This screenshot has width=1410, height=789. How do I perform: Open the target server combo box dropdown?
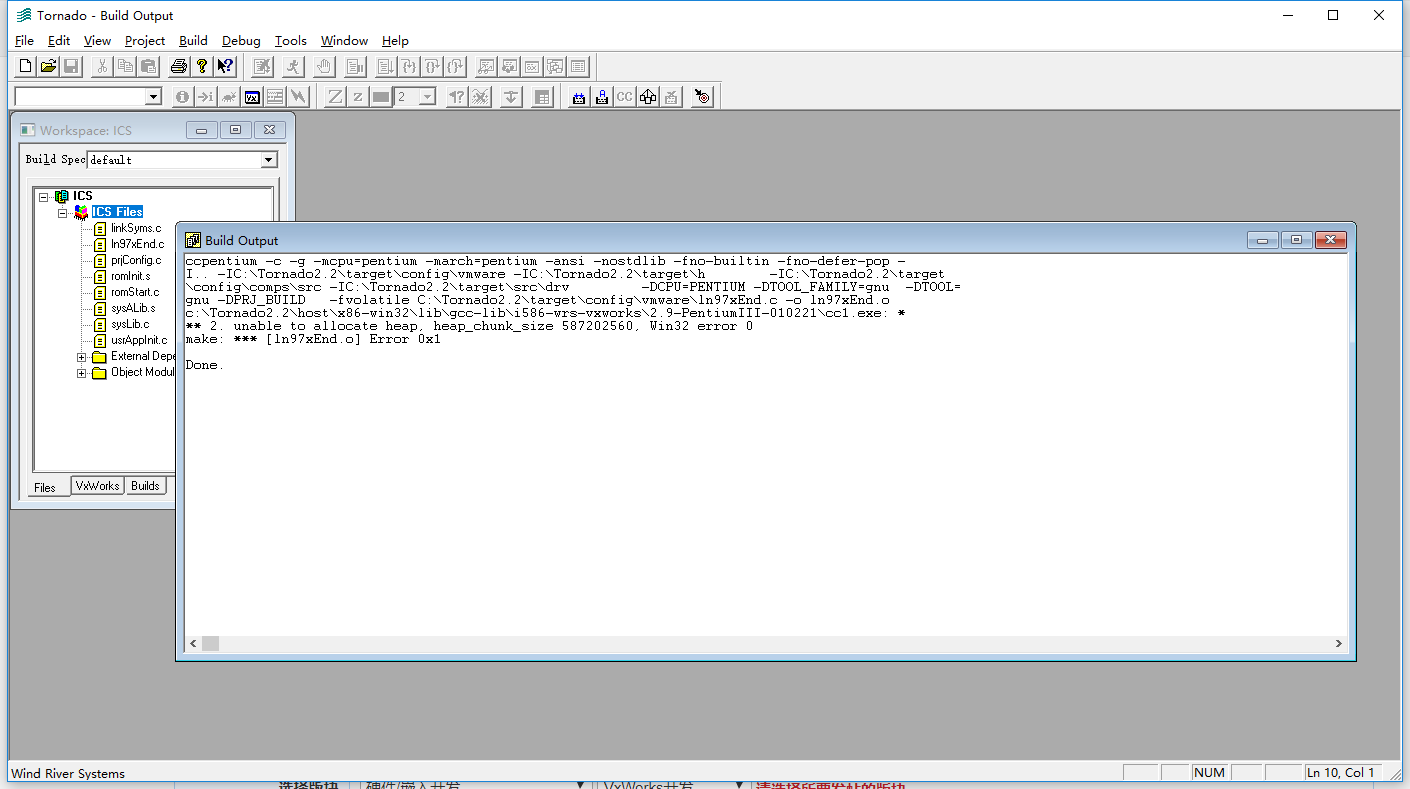point(153,97)
